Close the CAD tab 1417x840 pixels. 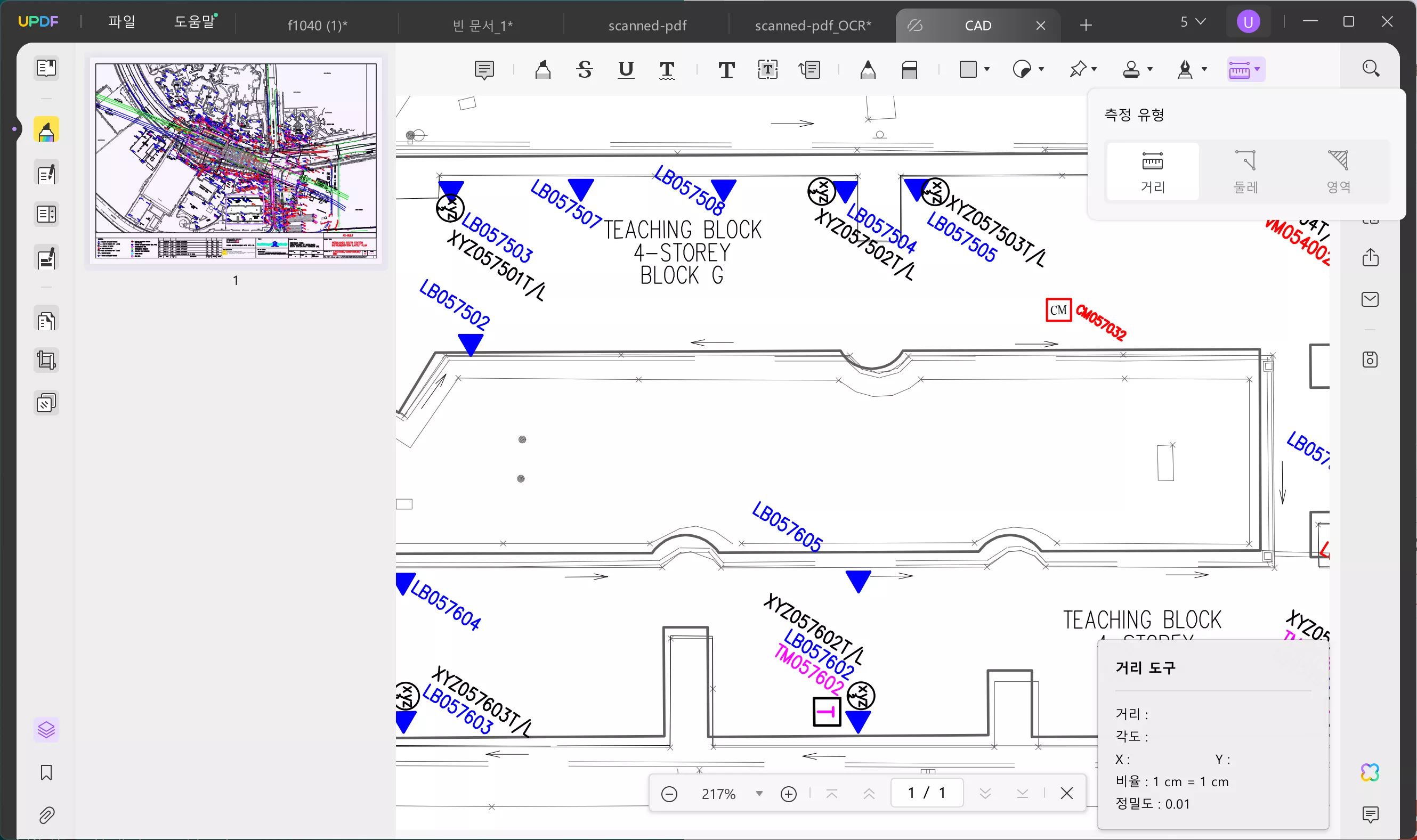tap(1041, 26)
